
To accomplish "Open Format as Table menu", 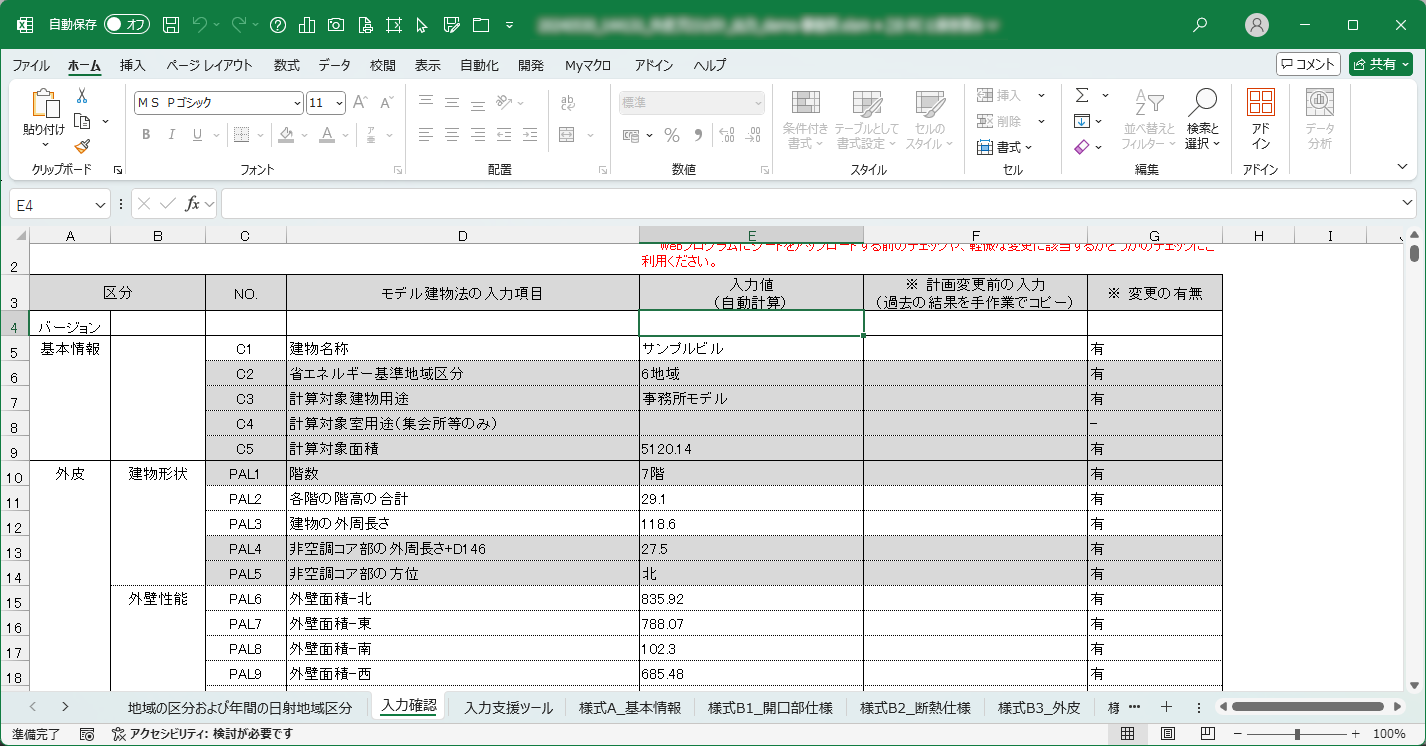I will (867, 120).
